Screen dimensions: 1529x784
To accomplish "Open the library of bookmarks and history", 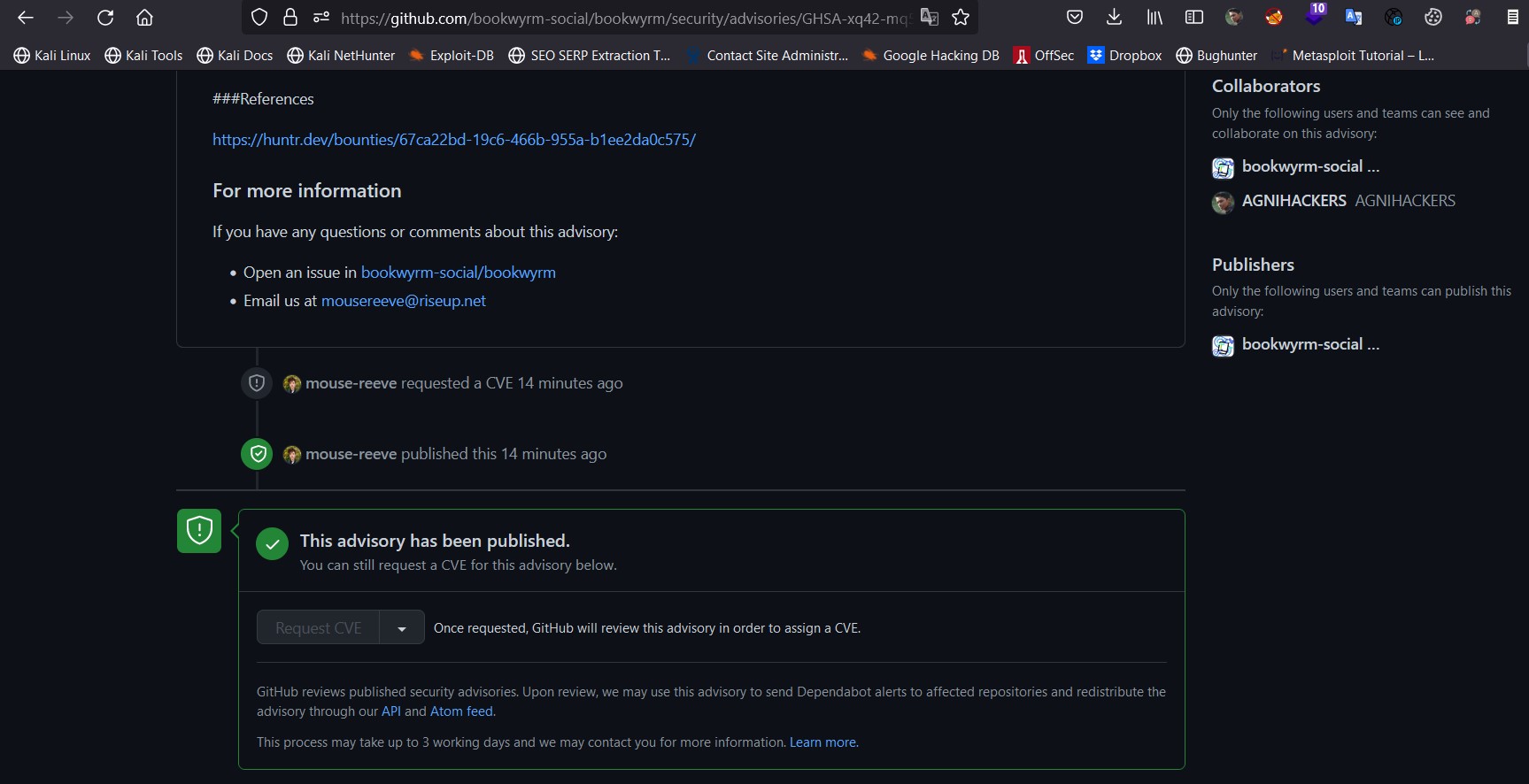I will [1154, 17].
